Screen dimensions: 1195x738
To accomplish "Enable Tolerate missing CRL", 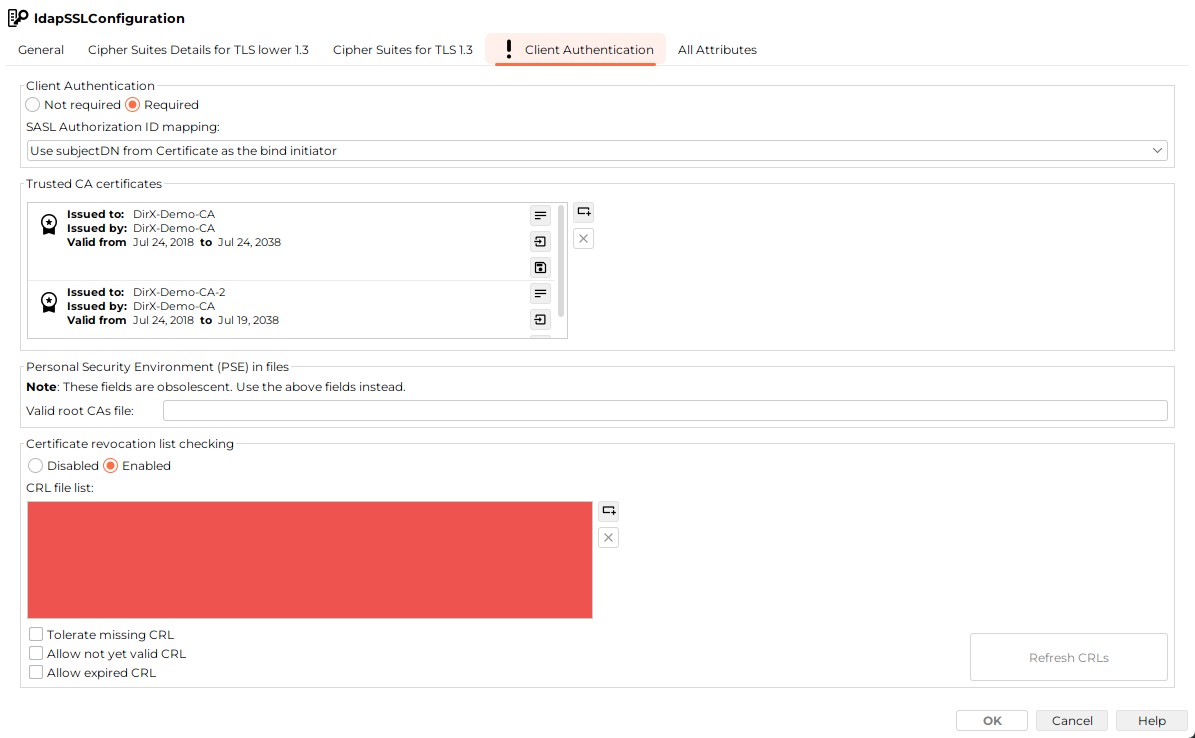I will click(x=36, y=634).
